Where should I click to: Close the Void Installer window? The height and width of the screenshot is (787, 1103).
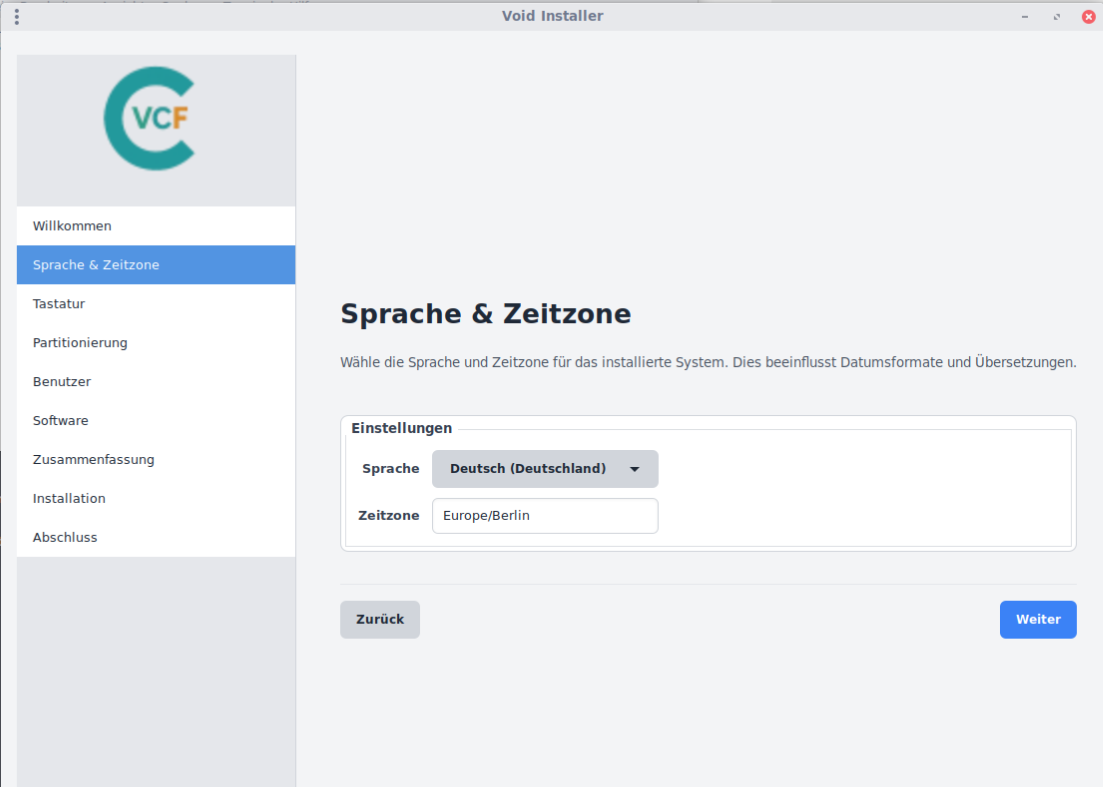[1088, 16]
